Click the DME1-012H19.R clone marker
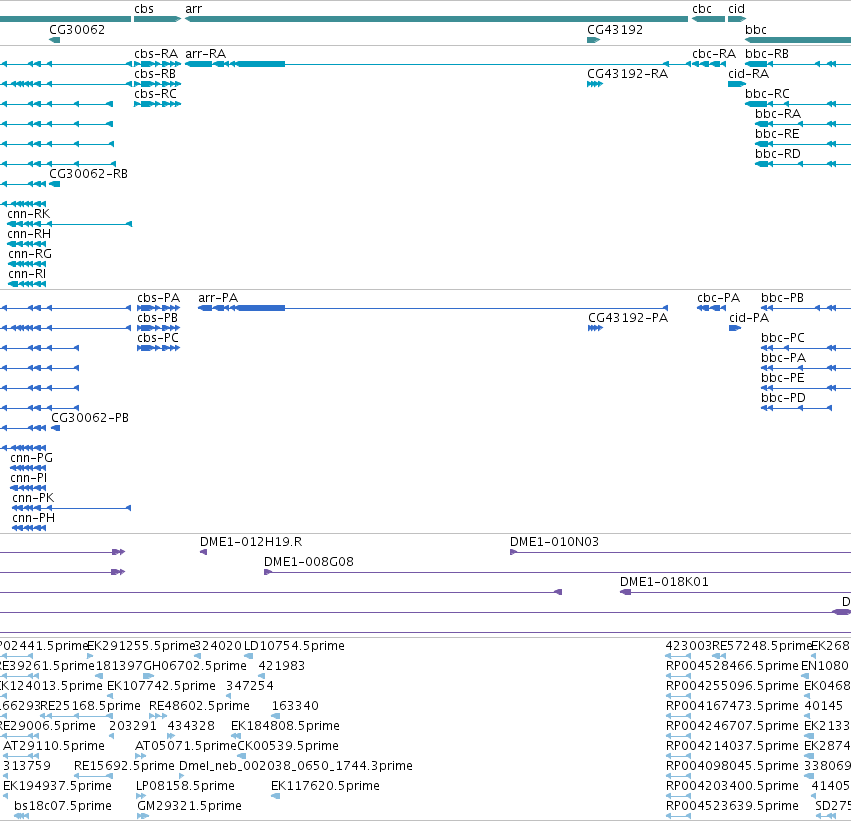Image resolution: width=851 pixels, height=821 pixels. click(x=204, y=552)
